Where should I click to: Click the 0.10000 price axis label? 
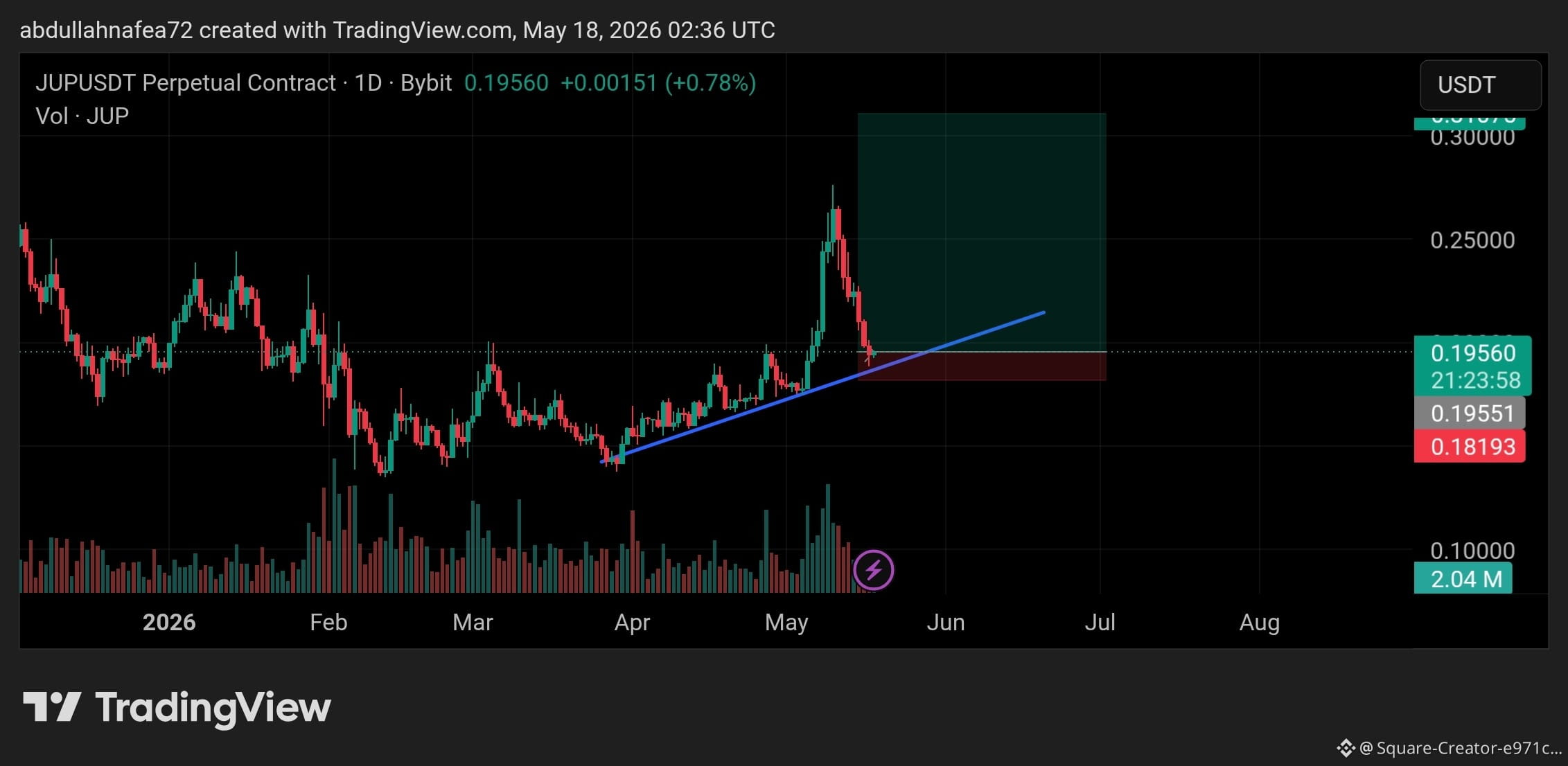[1472, 551]
